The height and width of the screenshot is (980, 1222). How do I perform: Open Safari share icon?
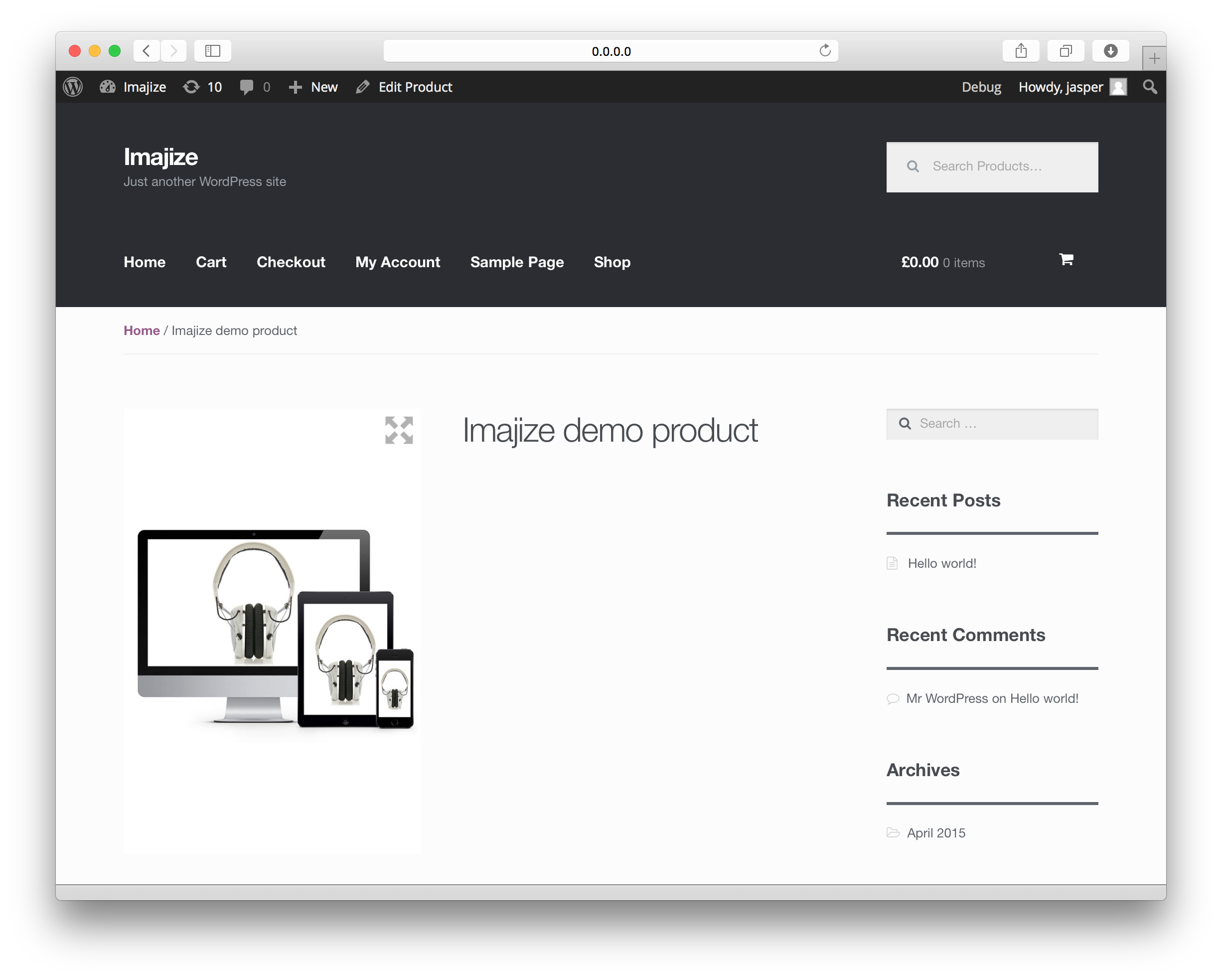[1021, 50]
